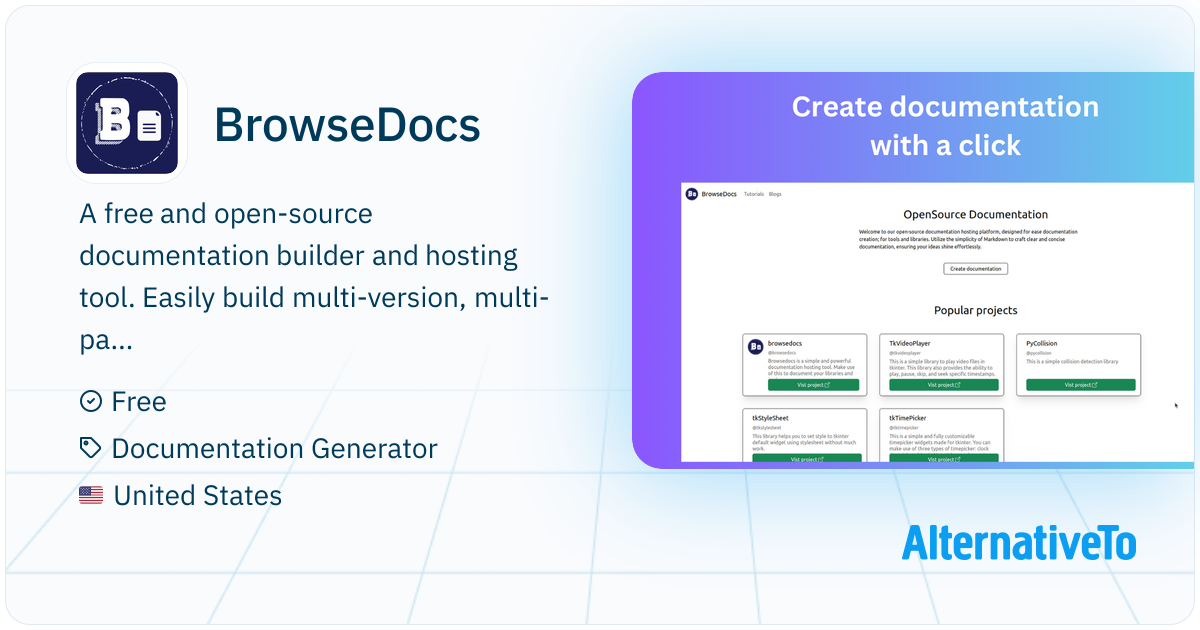Image resolution: width=1200 pixels, height=630 pixels.
Task: Click the BrowseDocs title heading
Action: pyautogui.click(x=347, y=125)
